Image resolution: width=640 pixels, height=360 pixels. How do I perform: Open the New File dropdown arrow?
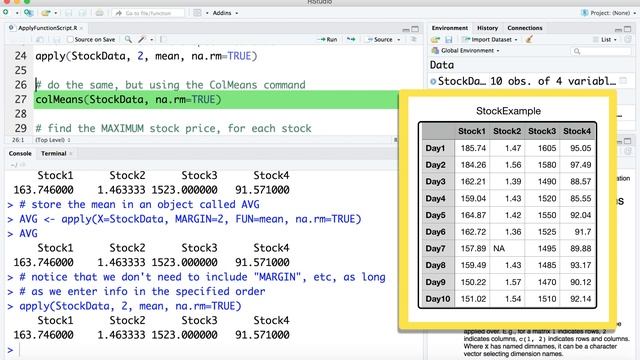coord(17,13)
